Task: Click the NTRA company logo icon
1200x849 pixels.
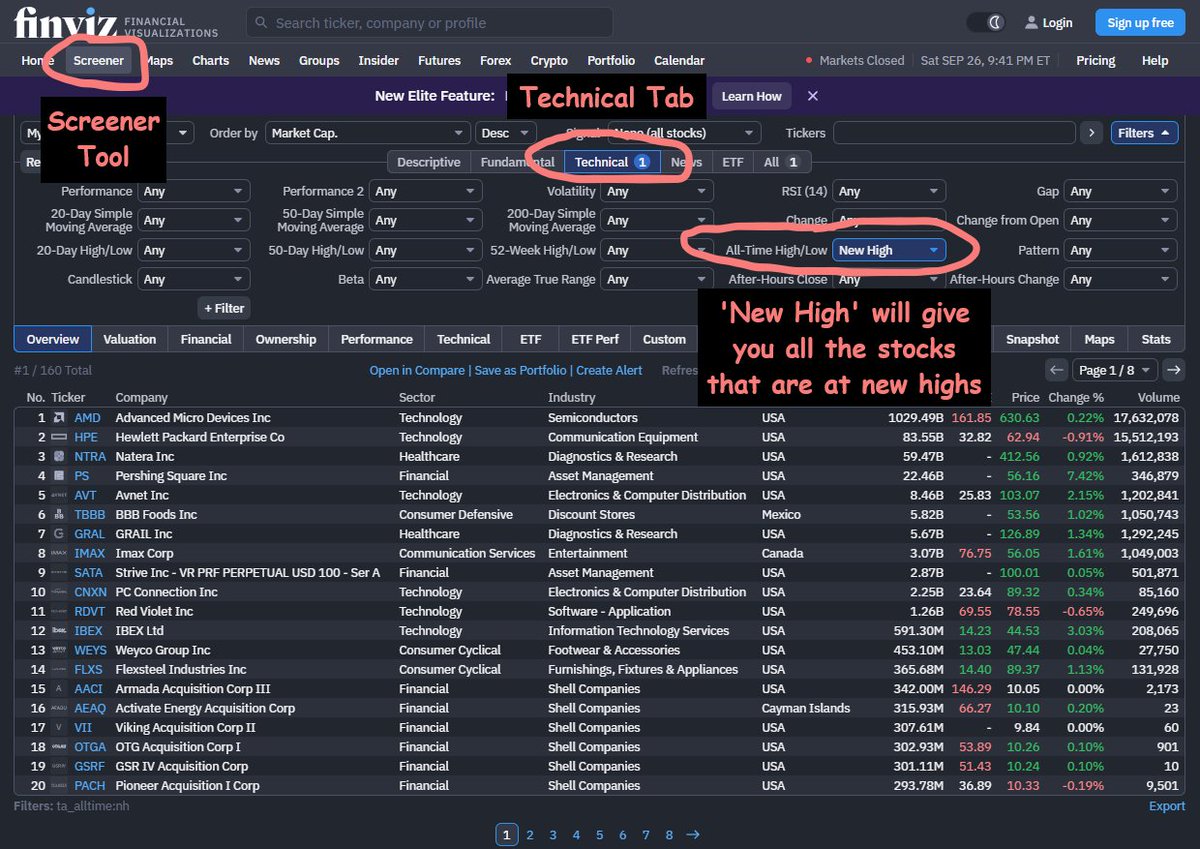Action: pyautogui.click(x=59, y=456)
